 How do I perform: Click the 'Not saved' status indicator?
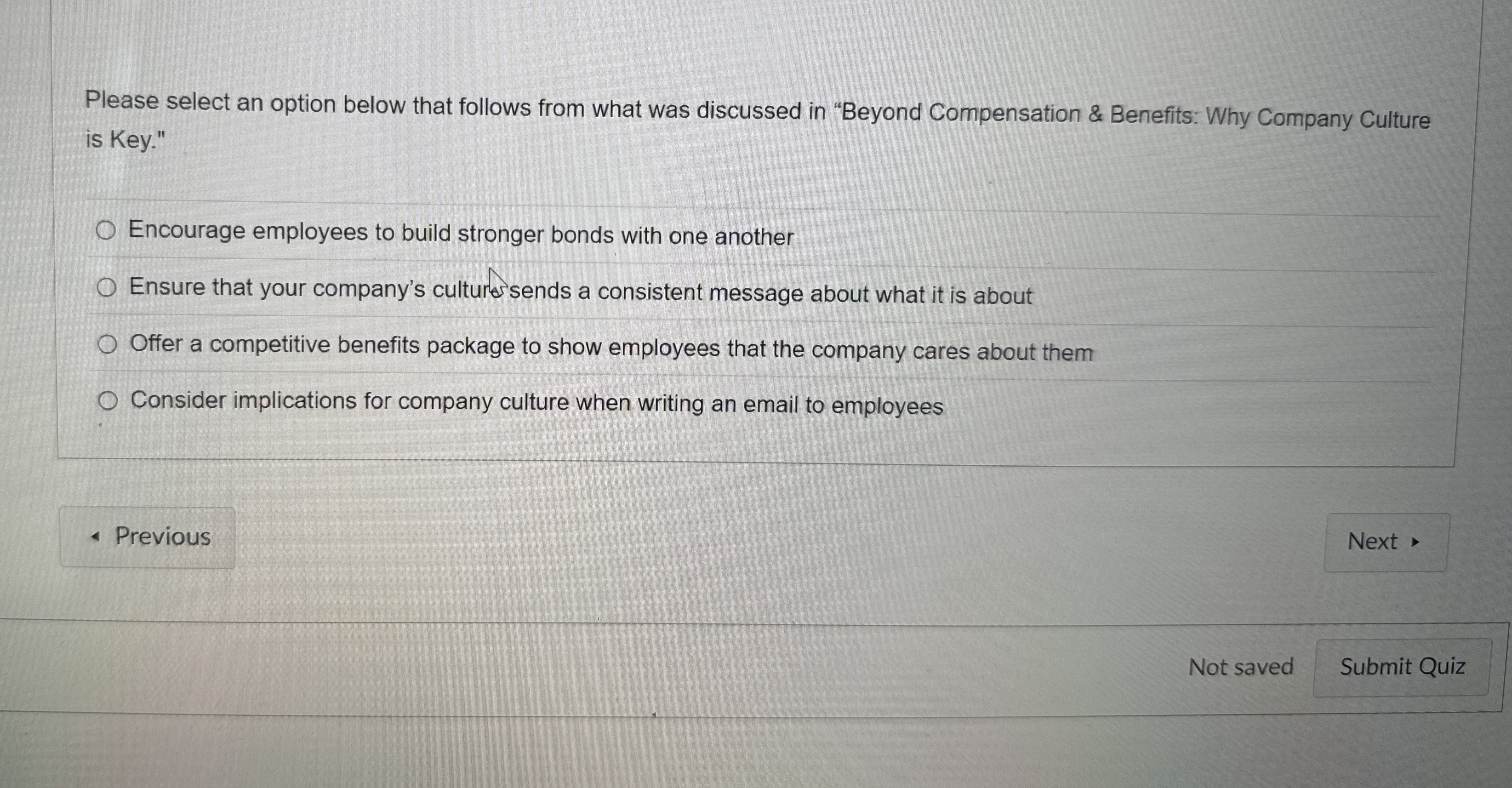(1241, 667)
